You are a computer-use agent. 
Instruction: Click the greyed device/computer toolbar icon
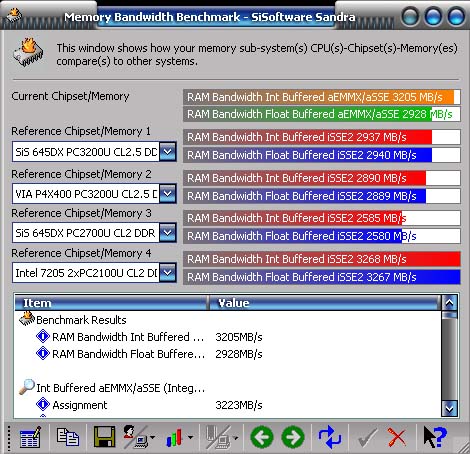pos(218,437)
